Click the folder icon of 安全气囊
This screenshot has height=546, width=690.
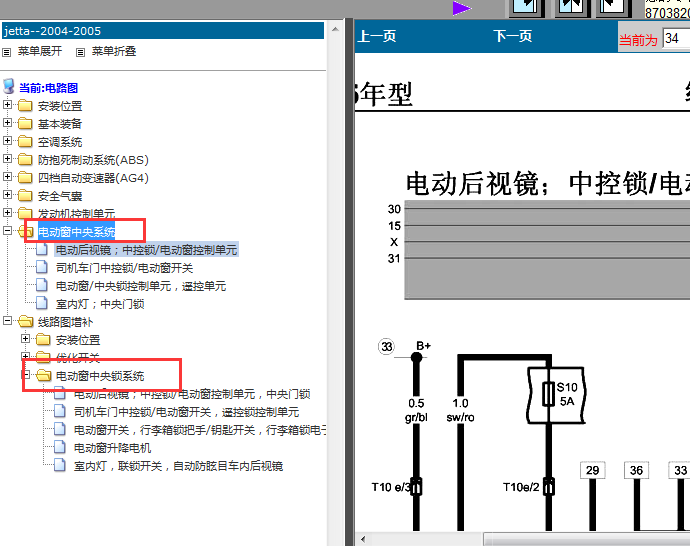[x=25, y=196]
